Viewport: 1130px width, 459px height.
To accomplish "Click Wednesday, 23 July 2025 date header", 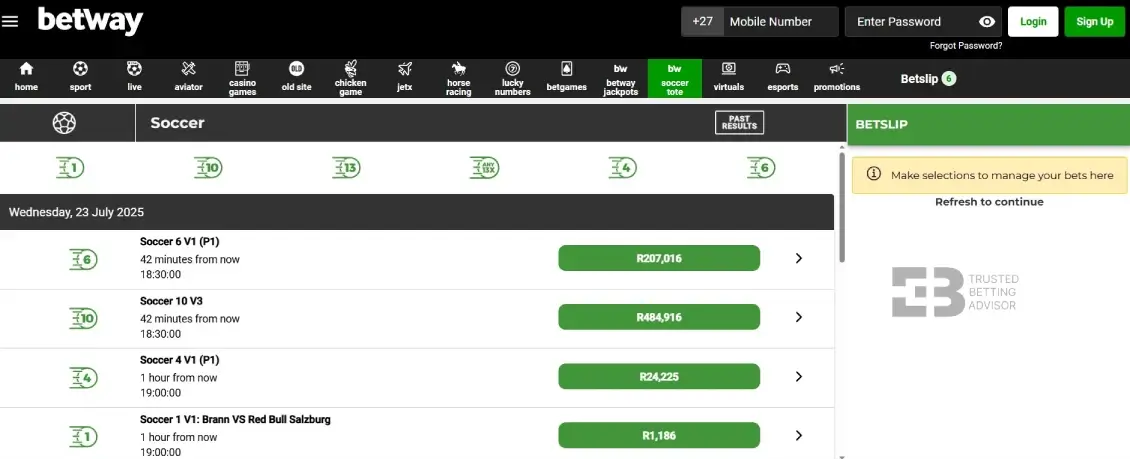I will pyautogui.click(x=417, y=213).
